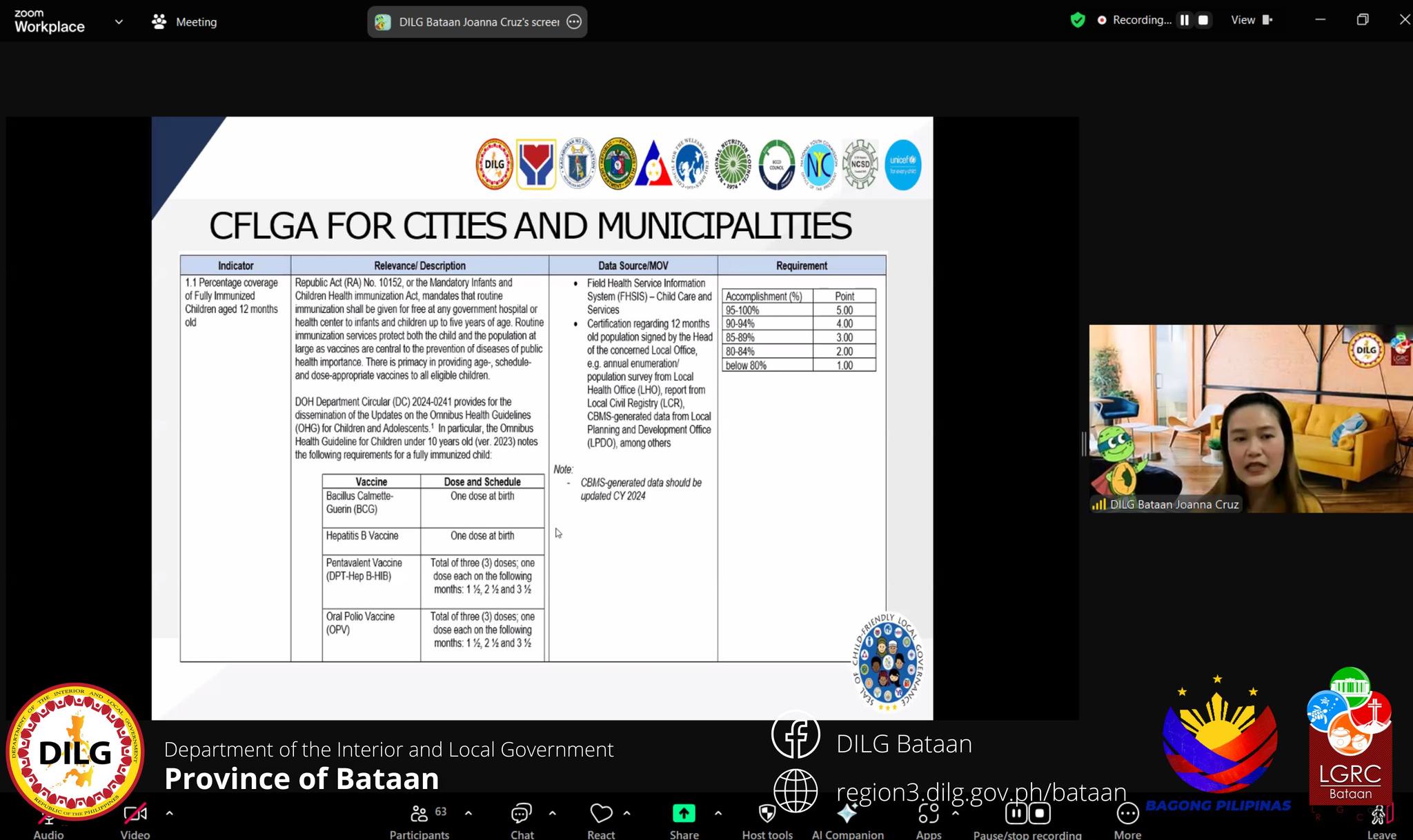1413x840 pixels.
Task: Click the DILG Bataan Joanna Cruz name label
Action: pos(1174,504)
